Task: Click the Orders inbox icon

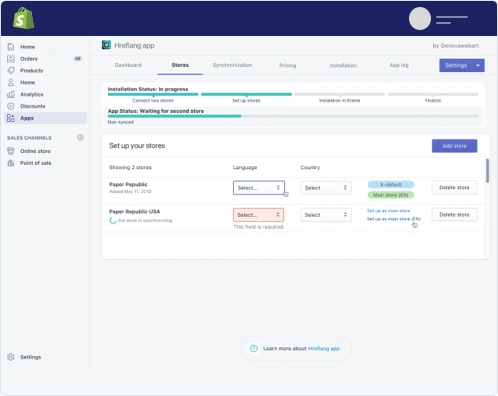Action: pyautogui.click(x=11, y=59)
